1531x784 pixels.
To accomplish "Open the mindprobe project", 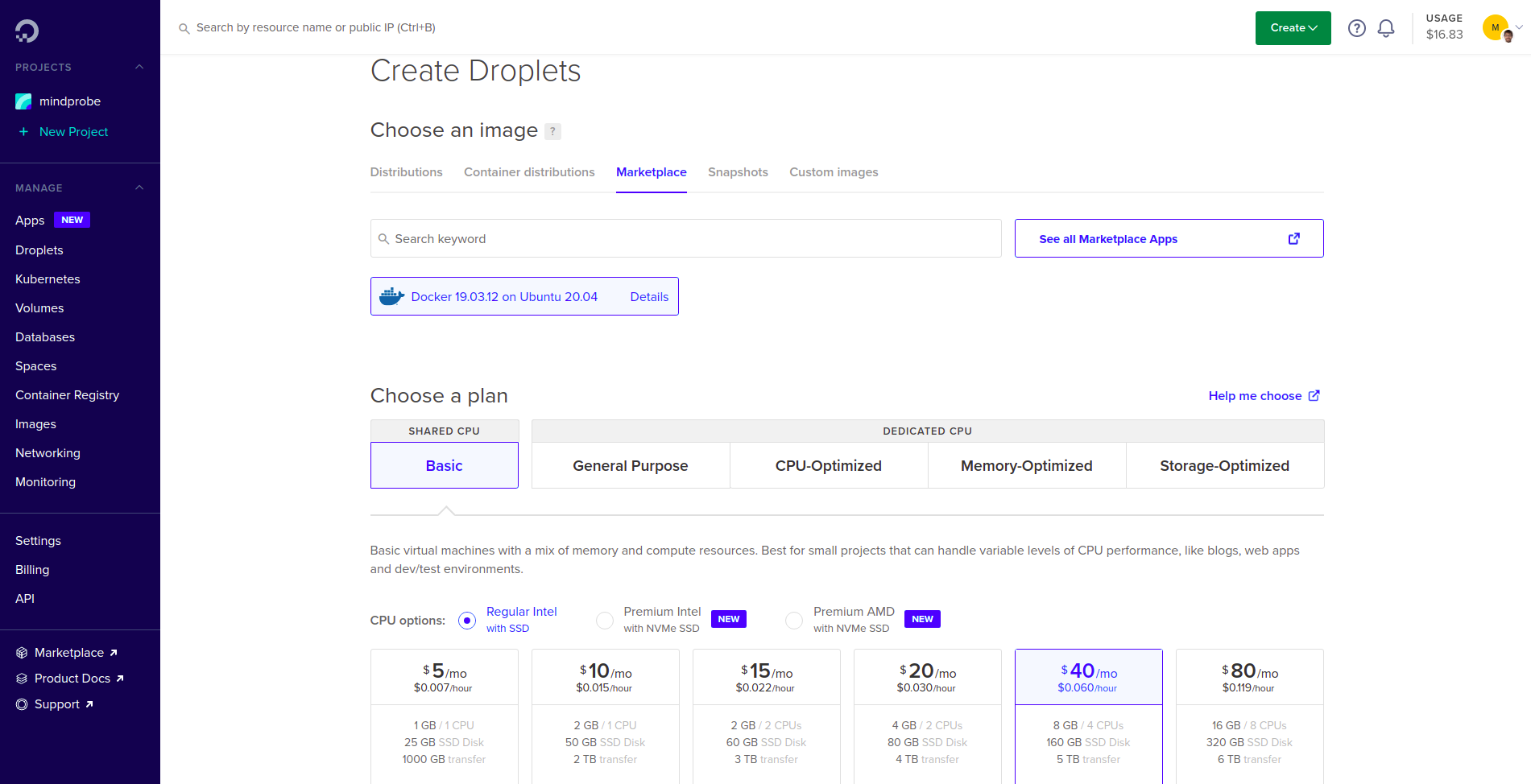I will (x=70, y=101).
